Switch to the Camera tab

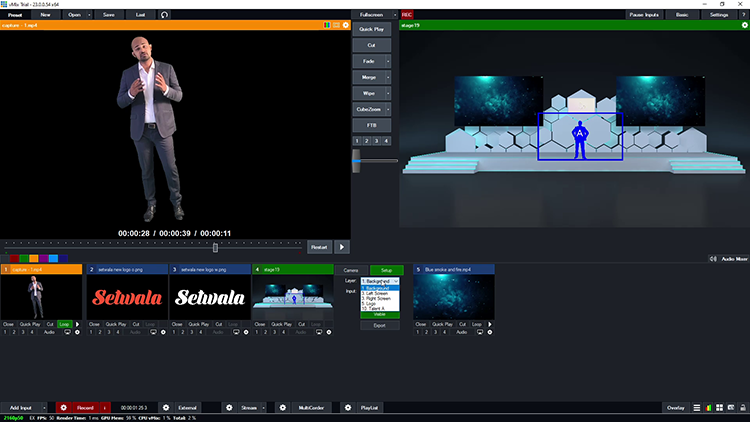pyautogui.click(x=351, y=270)
